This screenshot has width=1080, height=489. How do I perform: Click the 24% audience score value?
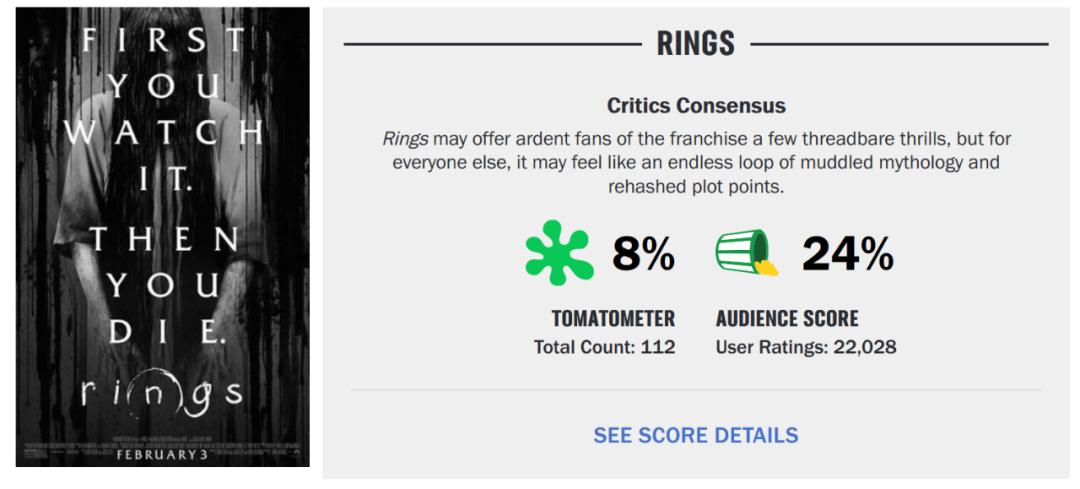(847, 257)
